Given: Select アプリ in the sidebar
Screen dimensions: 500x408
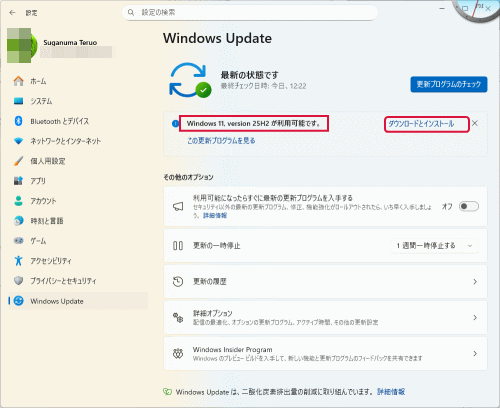Looking at the screenshot, I should (78, 181).
